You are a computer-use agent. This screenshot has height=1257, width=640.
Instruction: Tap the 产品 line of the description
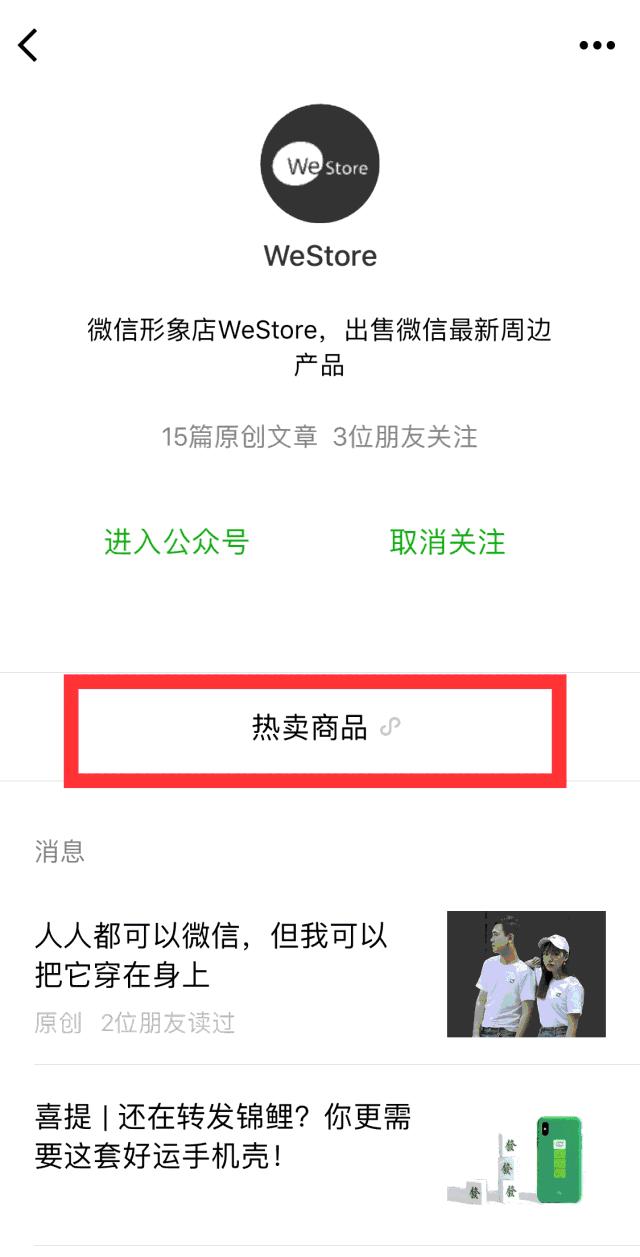tap(320, 365)
